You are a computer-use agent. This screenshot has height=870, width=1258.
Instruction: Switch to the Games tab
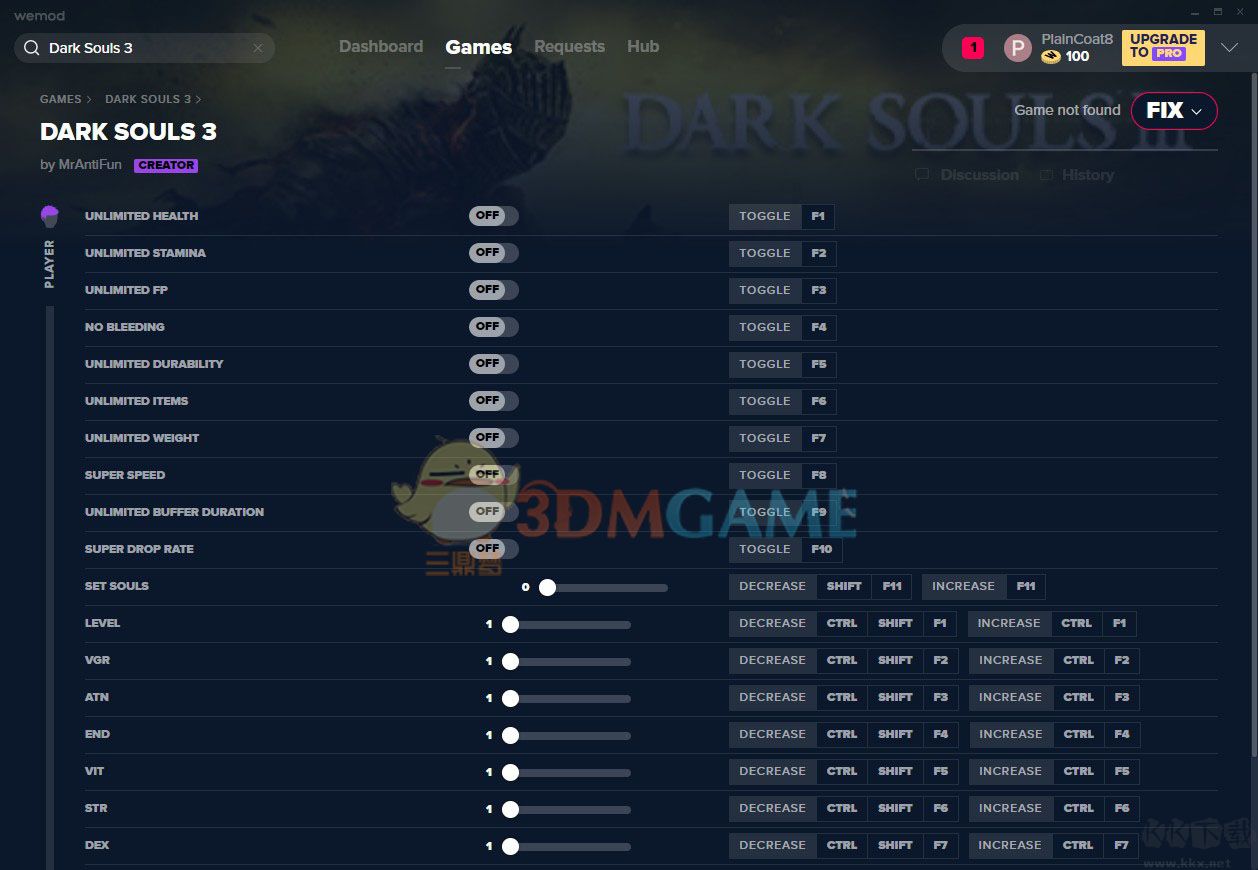click(479, 47)
